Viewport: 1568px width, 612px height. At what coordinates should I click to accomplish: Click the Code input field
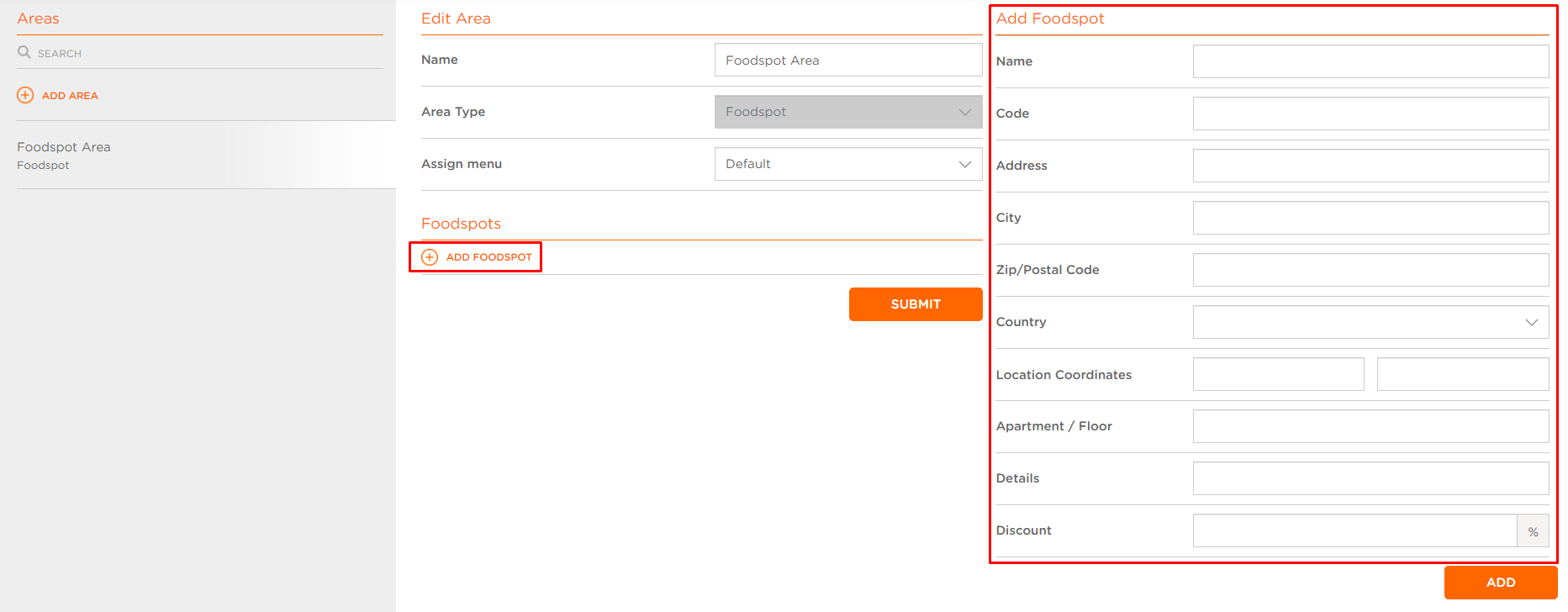pyautogui.click(x=1370, y=113)
